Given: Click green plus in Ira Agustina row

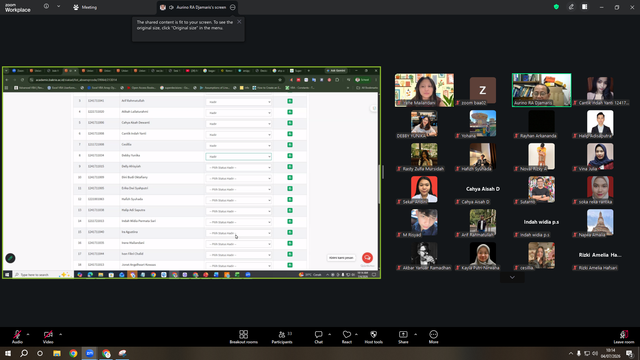Looking at the screenshot, I should point(290,232).
